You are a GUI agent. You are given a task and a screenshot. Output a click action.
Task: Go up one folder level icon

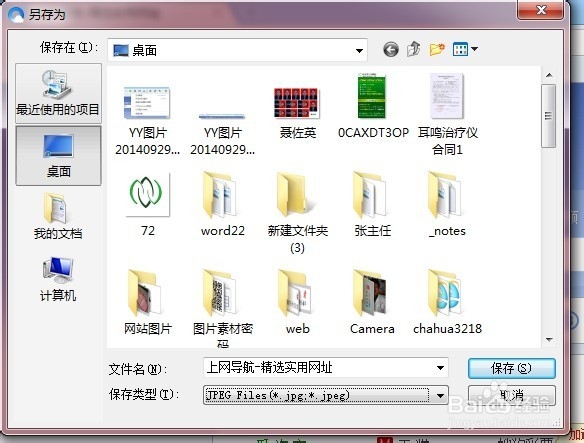click(x=414, y=49)
